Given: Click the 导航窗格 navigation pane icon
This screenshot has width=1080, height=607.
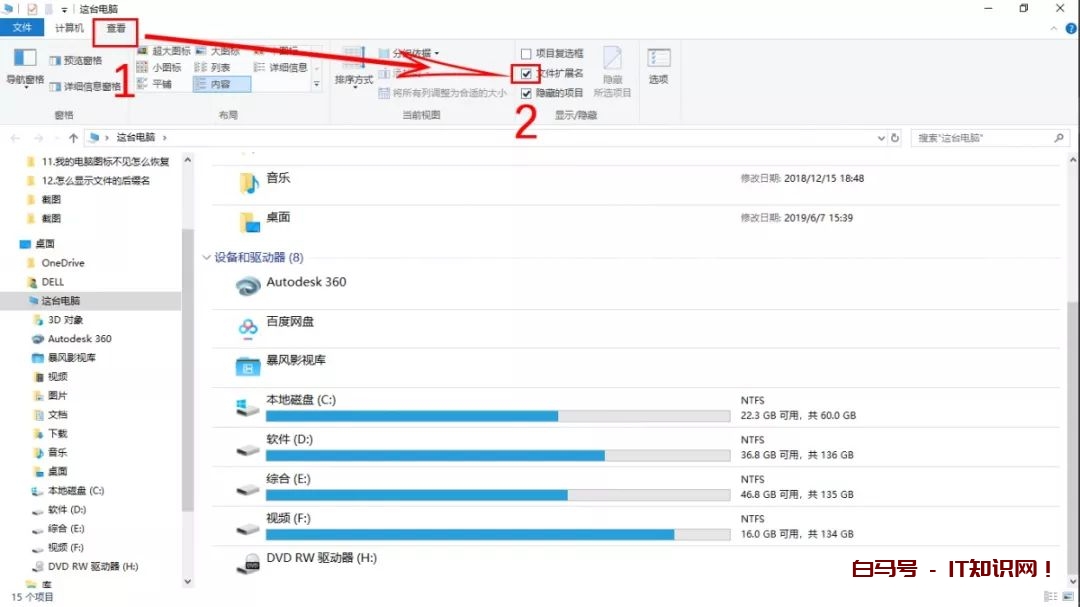Looking at the screenshot, I should pos(24,62).
